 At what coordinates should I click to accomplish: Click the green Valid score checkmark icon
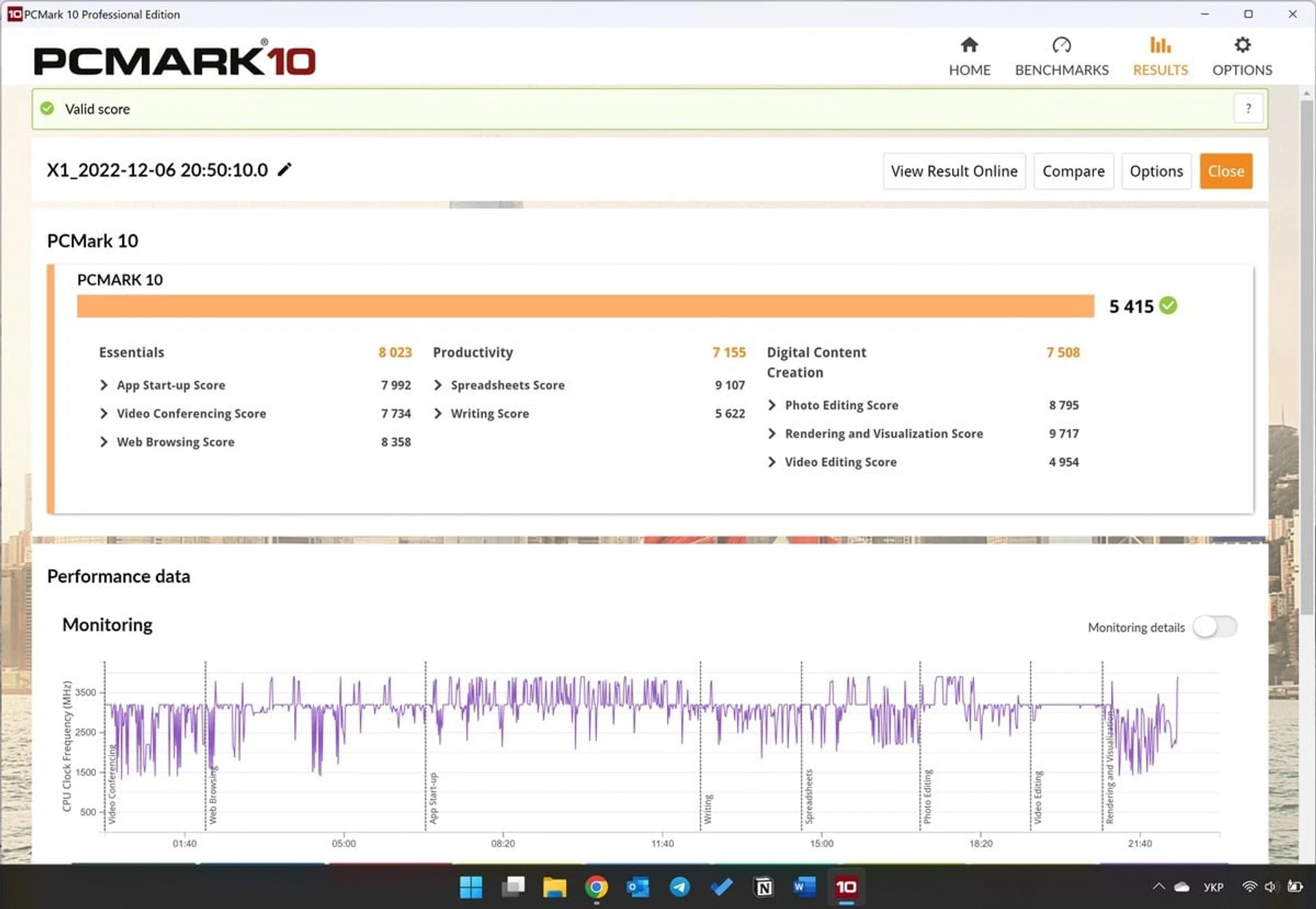47,108
